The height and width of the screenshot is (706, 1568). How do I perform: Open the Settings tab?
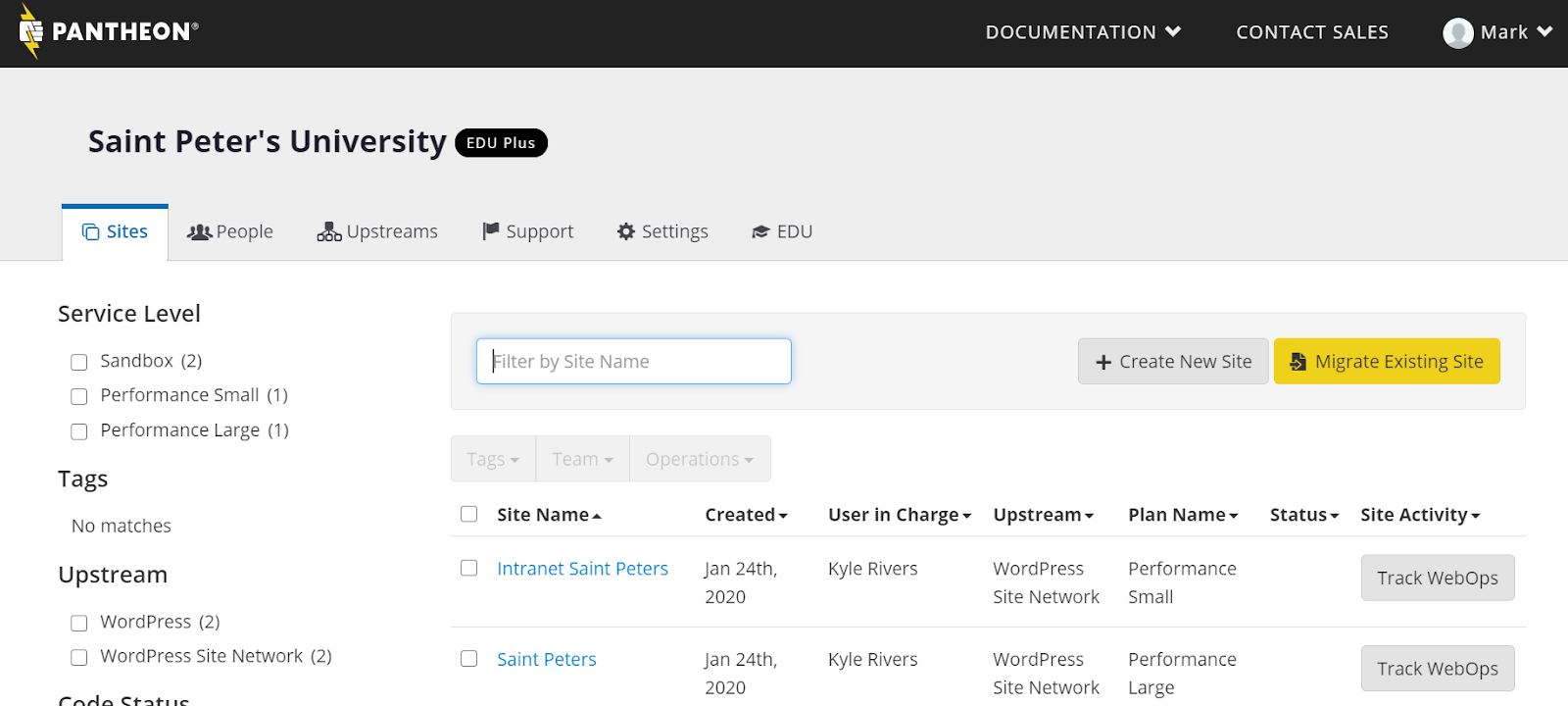click(662, 231)
